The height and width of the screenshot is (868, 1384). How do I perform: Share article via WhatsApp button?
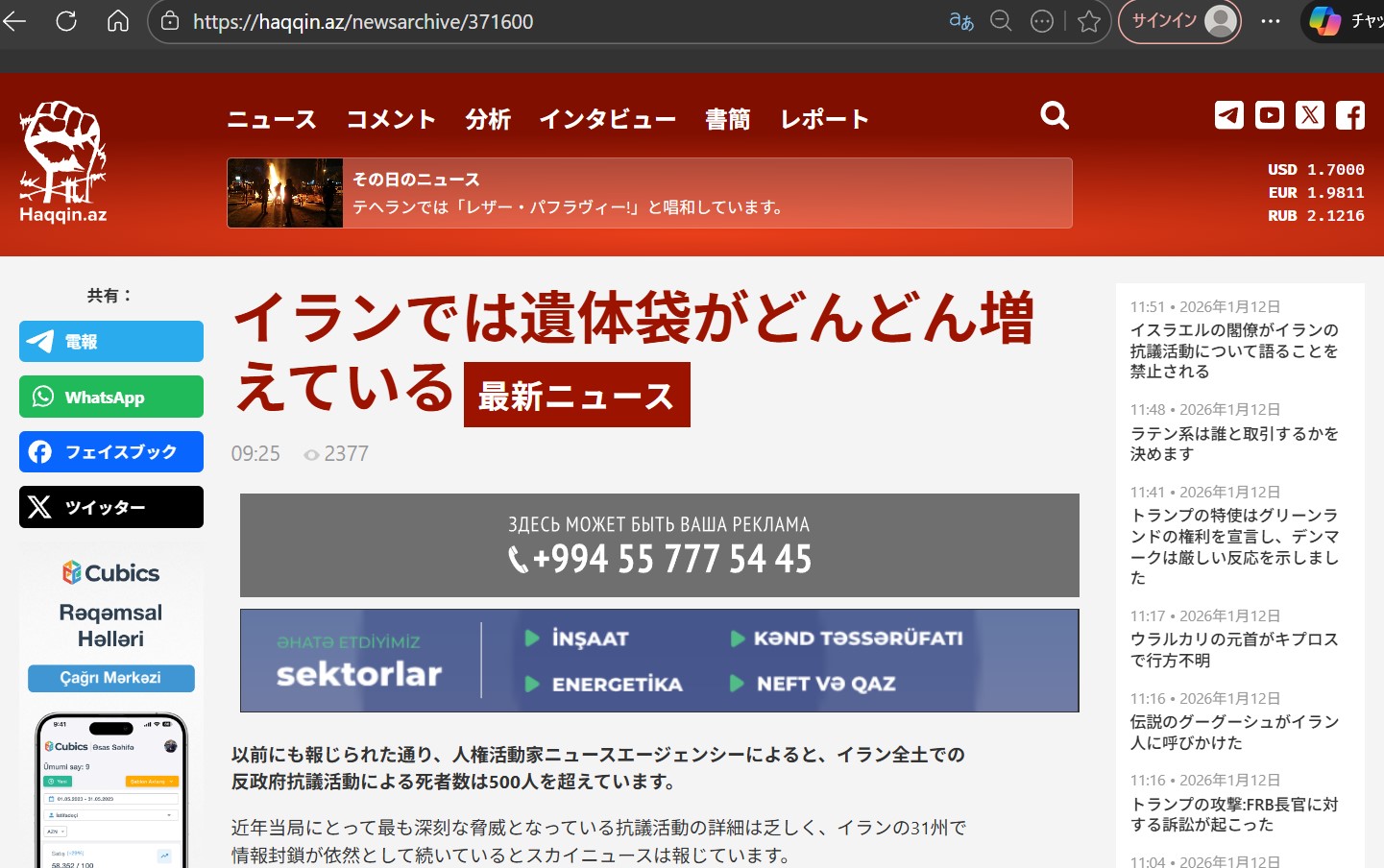(x=111, y=397)
